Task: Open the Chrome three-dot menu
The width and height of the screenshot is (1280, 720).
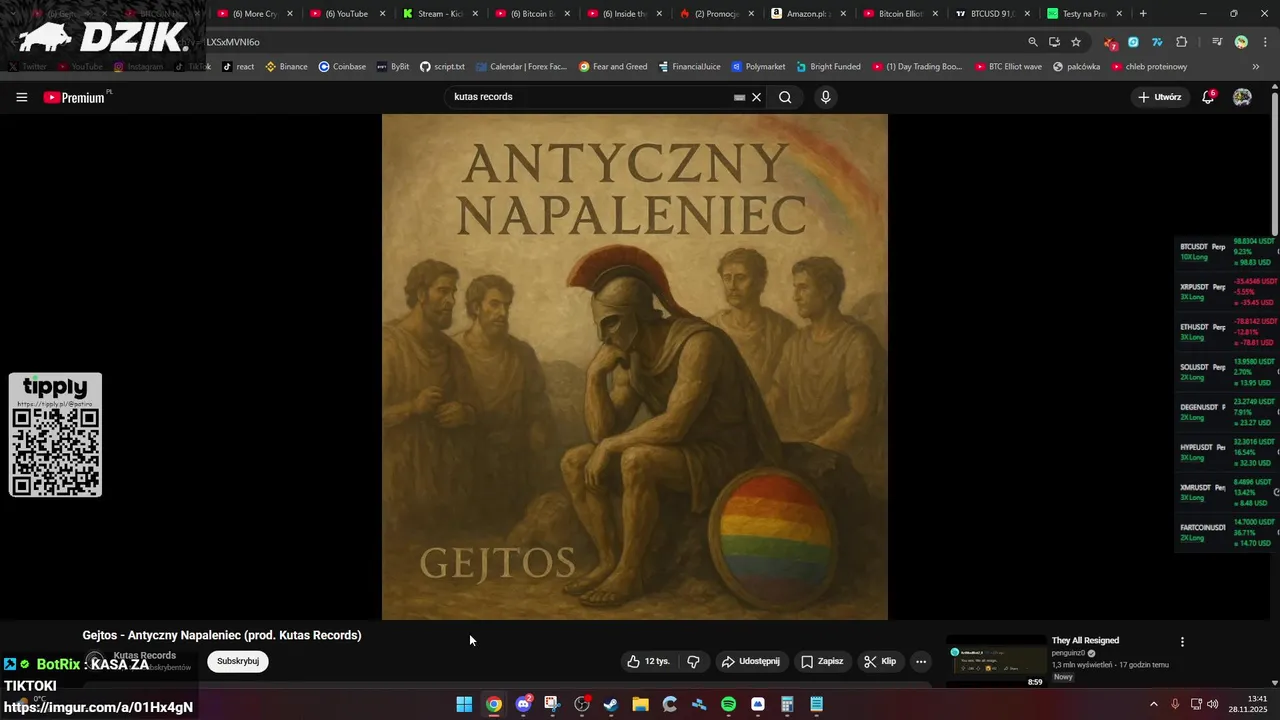Action: click(x=1266, y=42)
